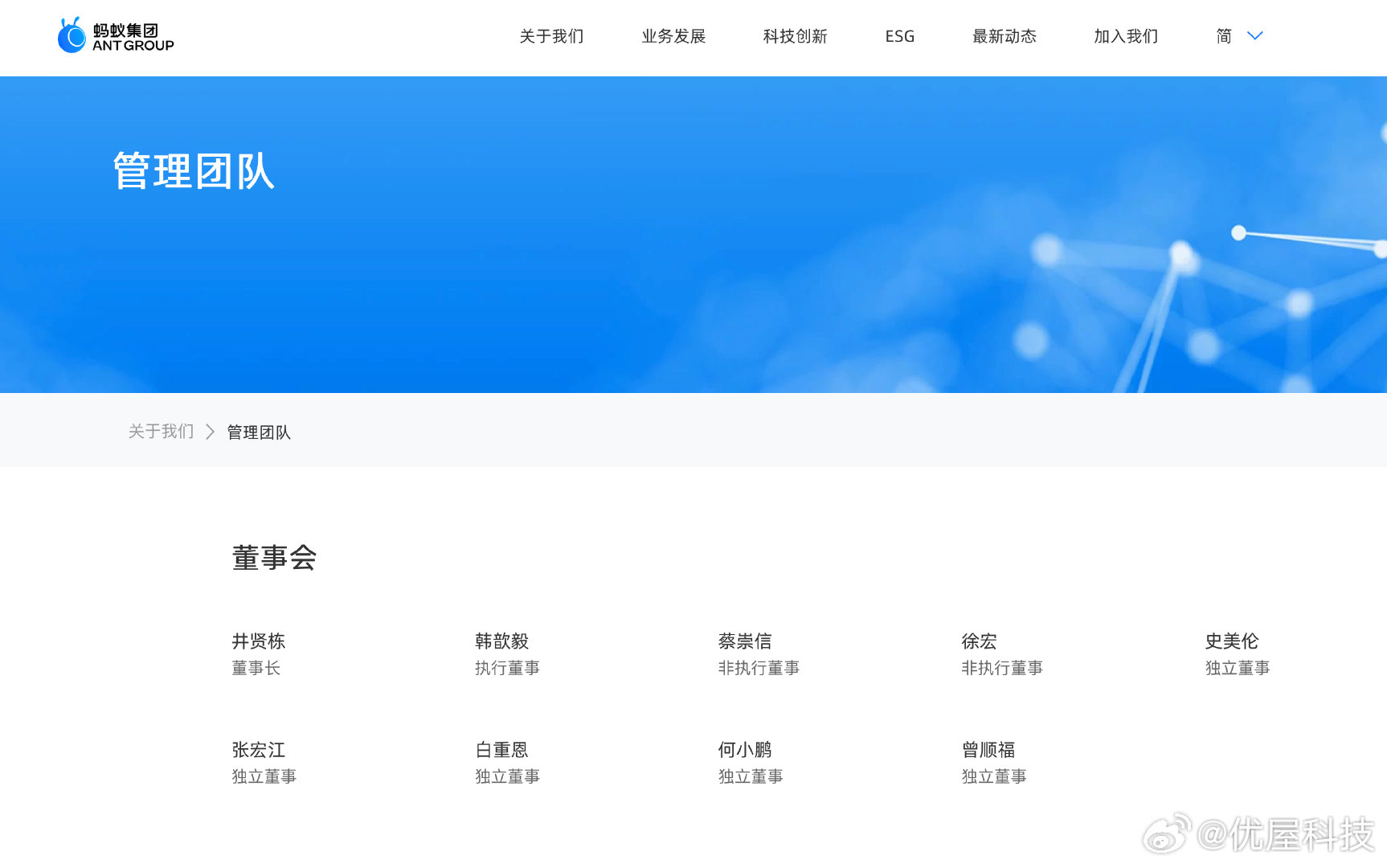Follow the 关于我们 breadcrumb link
Viewport: 1387px width, 868px height.
[x=162, y=432]
